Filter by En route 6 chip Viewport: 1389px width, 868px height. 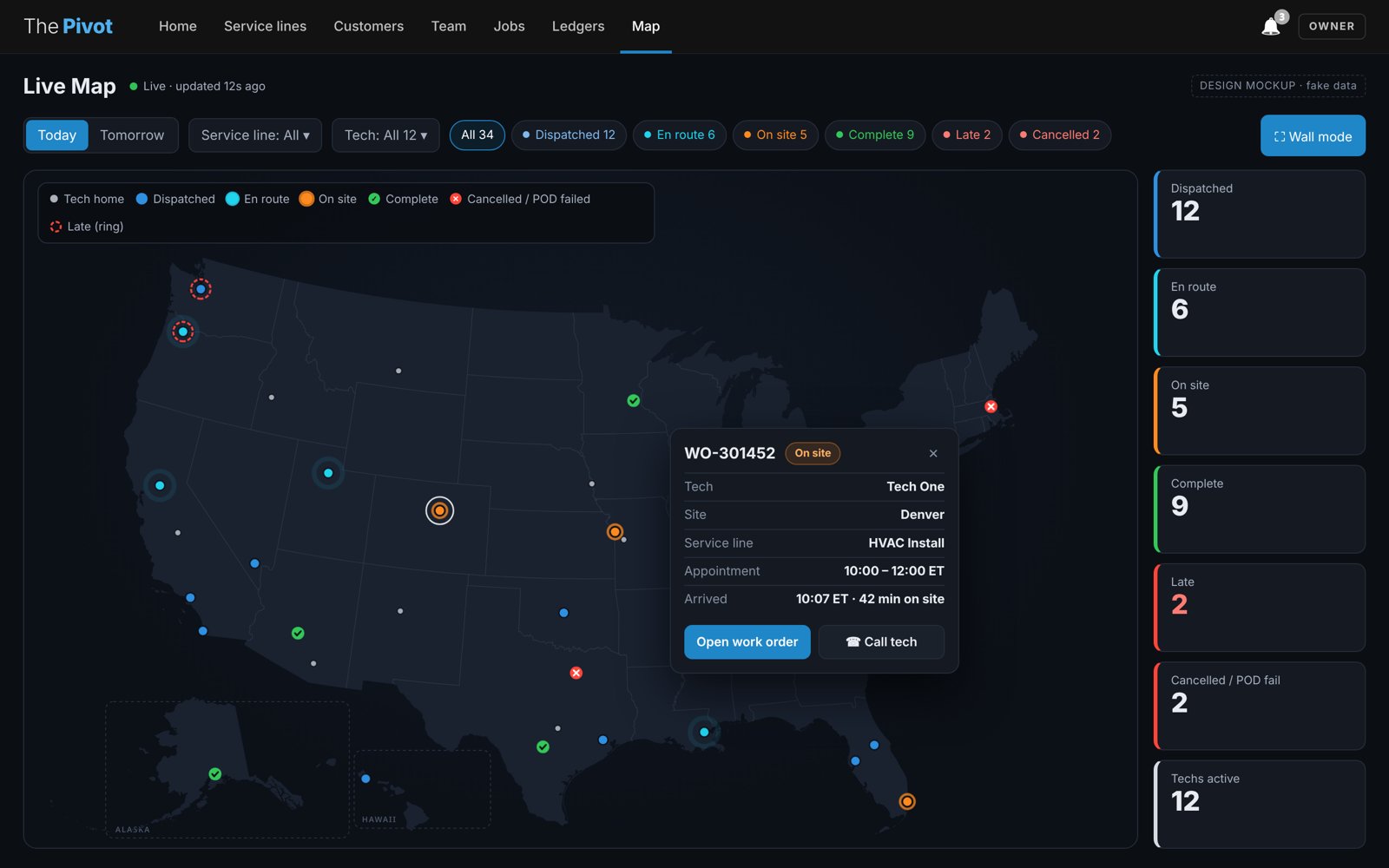[680, 135]
